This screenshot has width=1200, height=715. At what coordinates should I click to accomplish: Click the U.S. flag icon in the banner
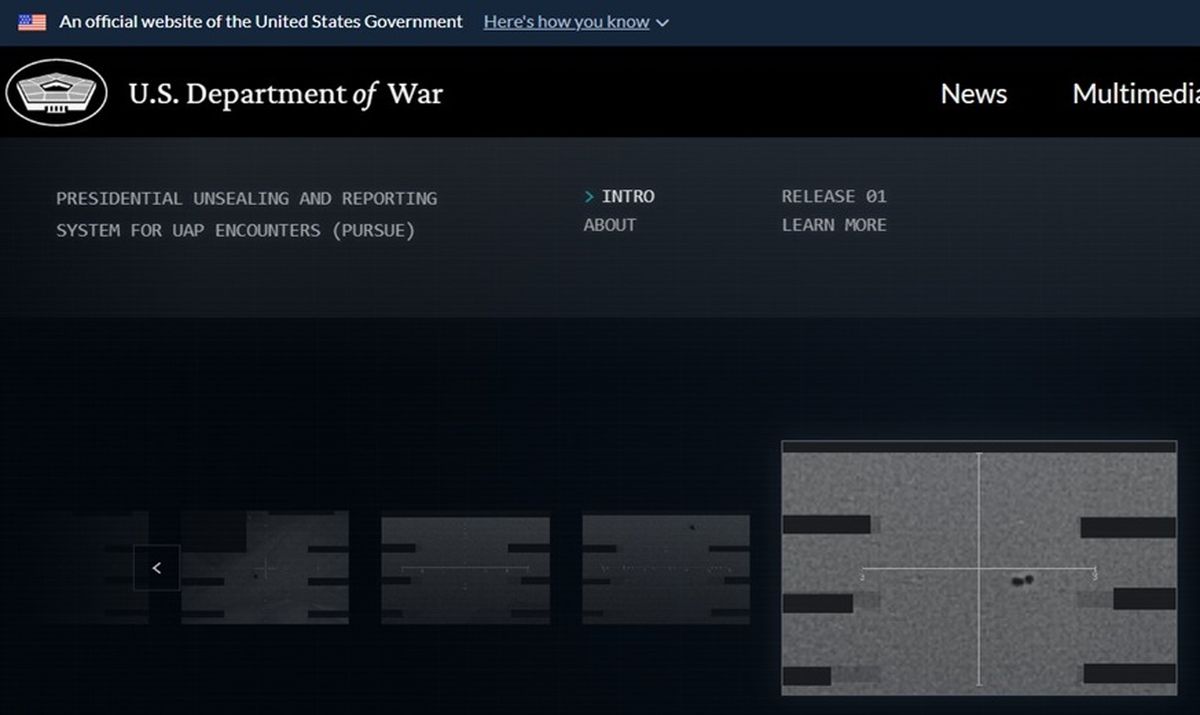point(32,22)
